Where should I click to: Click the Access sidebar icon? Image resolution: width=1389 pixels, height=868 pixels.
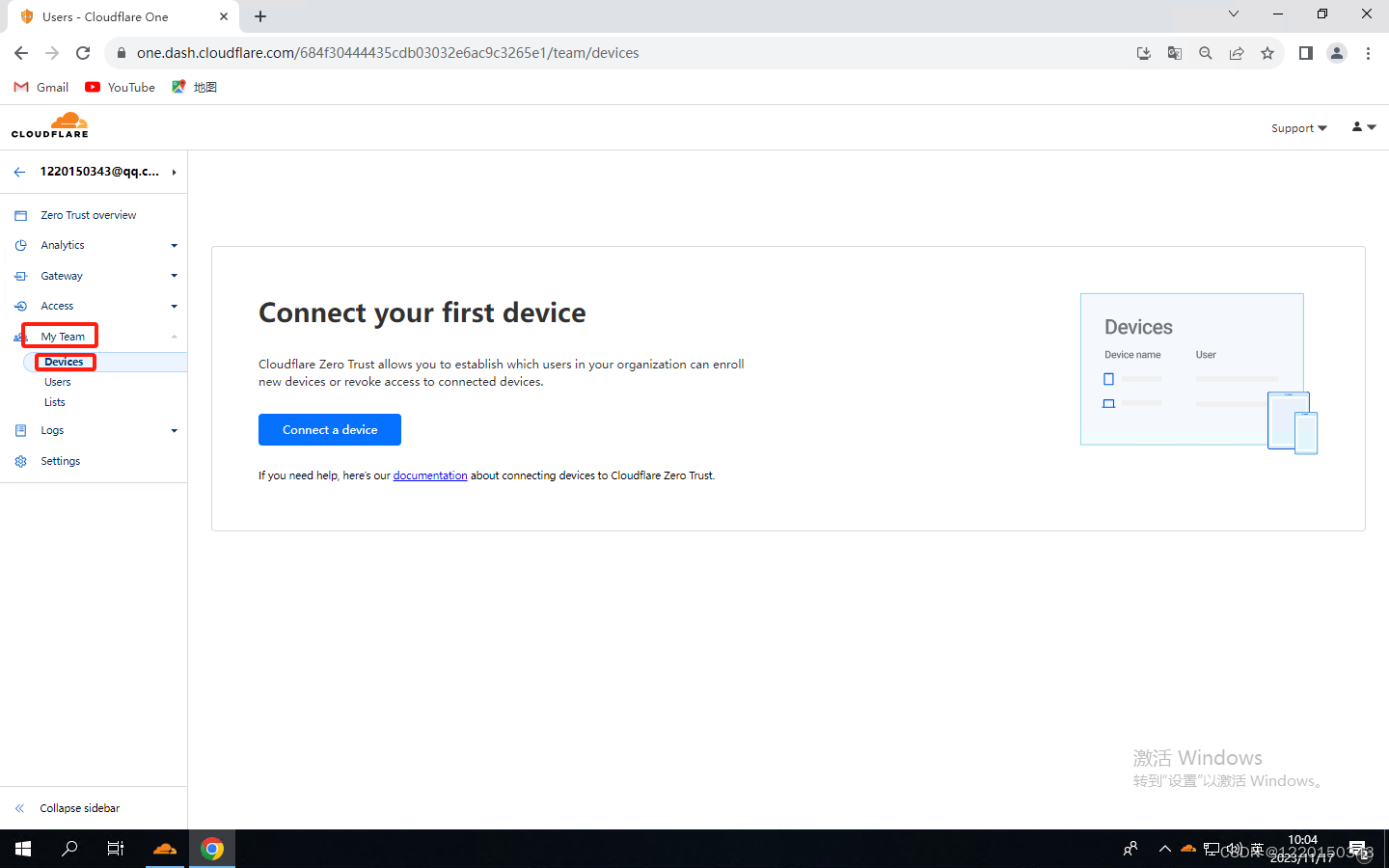click(20, 306)
